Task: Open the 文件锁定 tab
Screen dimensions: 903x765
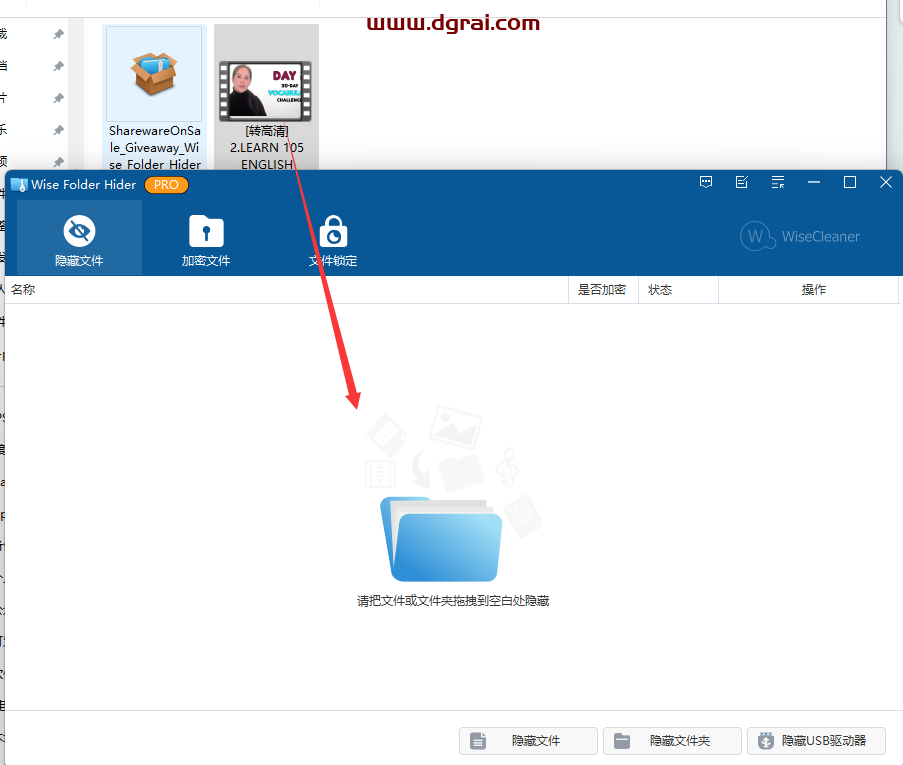Action: tap(333, 238)
